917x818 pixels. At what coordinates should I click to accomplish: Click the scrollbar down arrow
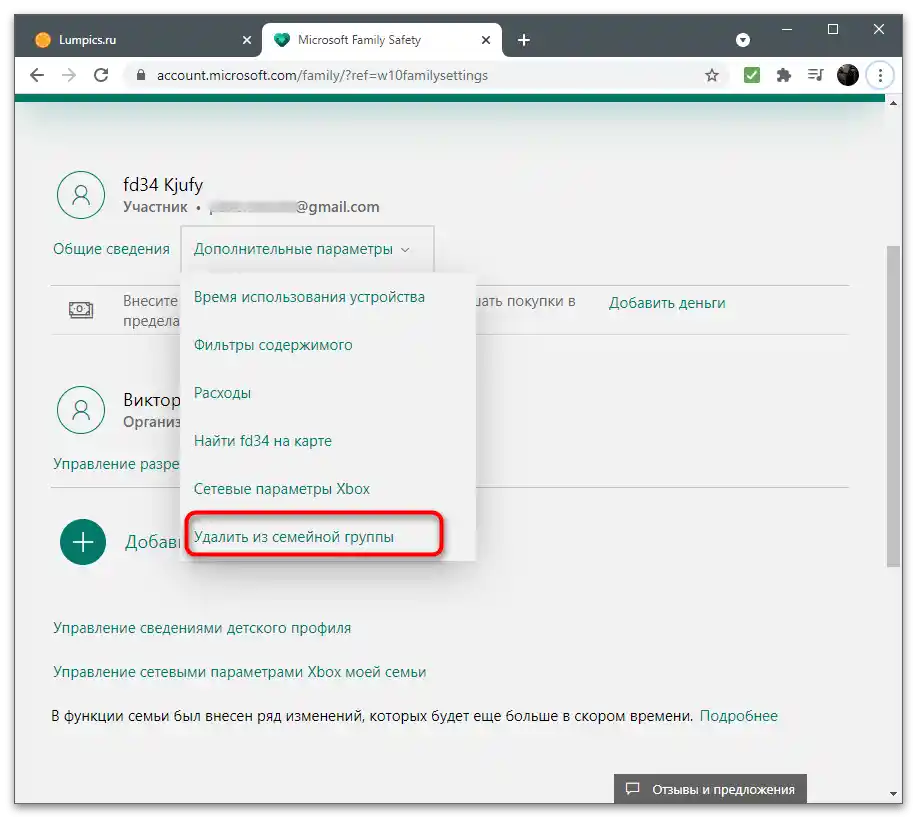tap(893, 794)
